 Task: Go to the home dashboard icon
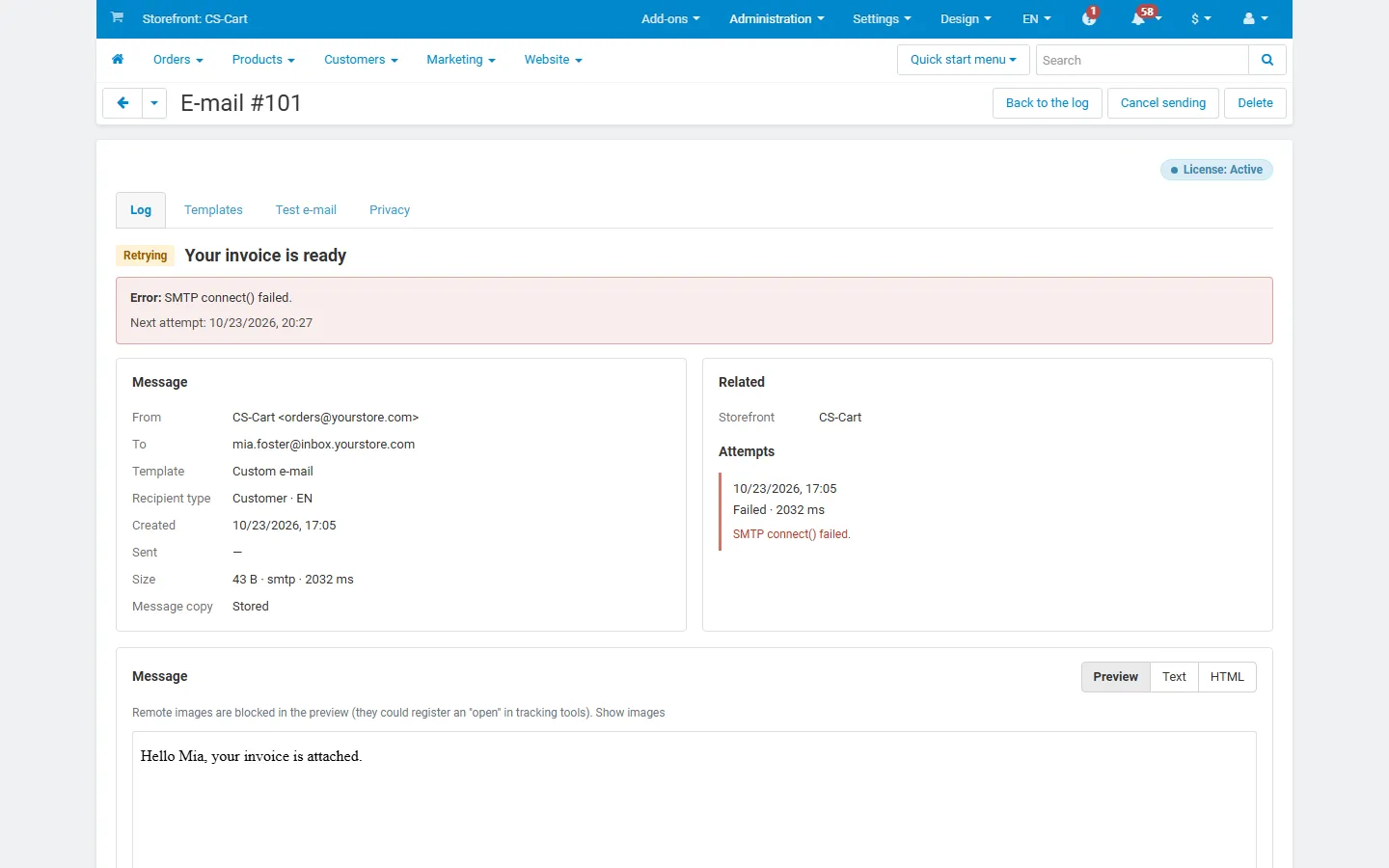point(118,59)
